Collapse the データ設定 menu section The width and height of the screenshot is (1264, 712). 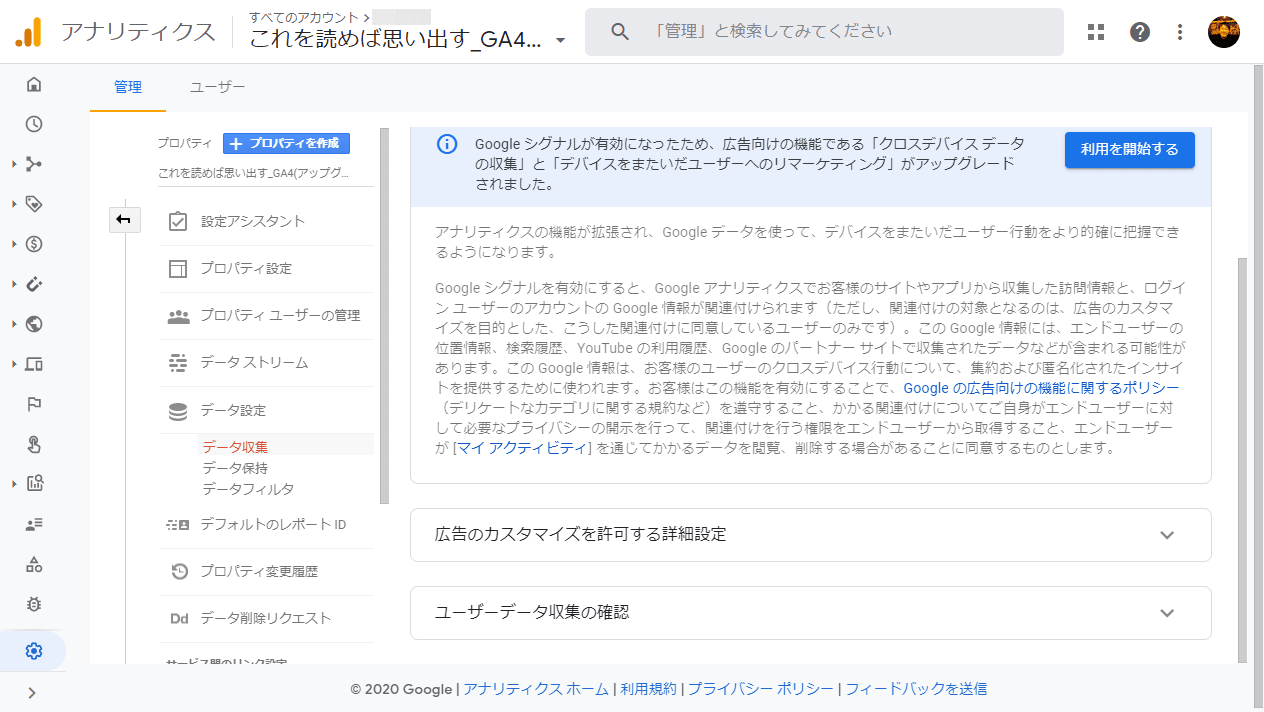(x=266, y=410)
